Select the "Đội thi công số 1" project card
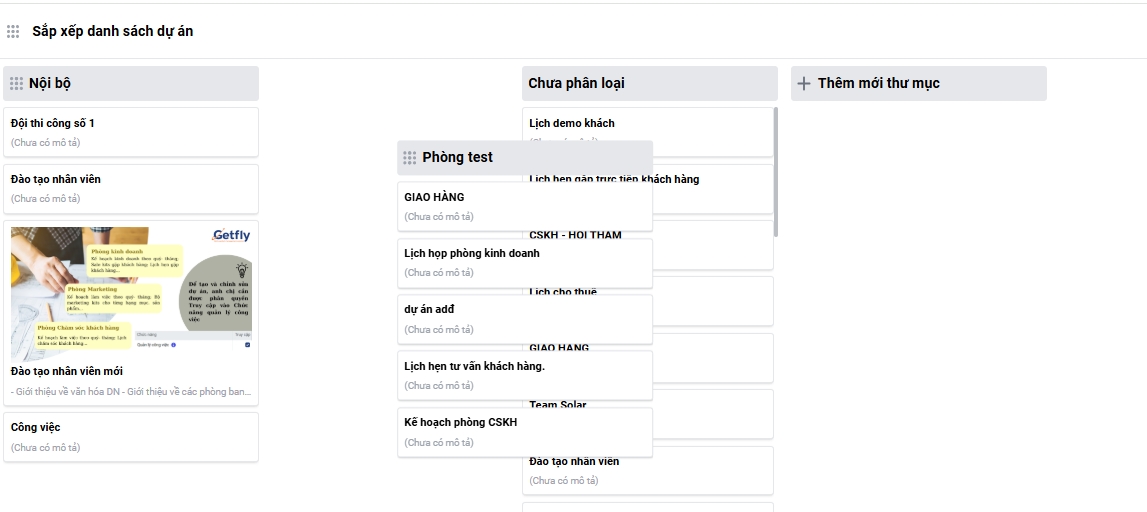Viewport: 1147px width, 512px height. [131, 132]
